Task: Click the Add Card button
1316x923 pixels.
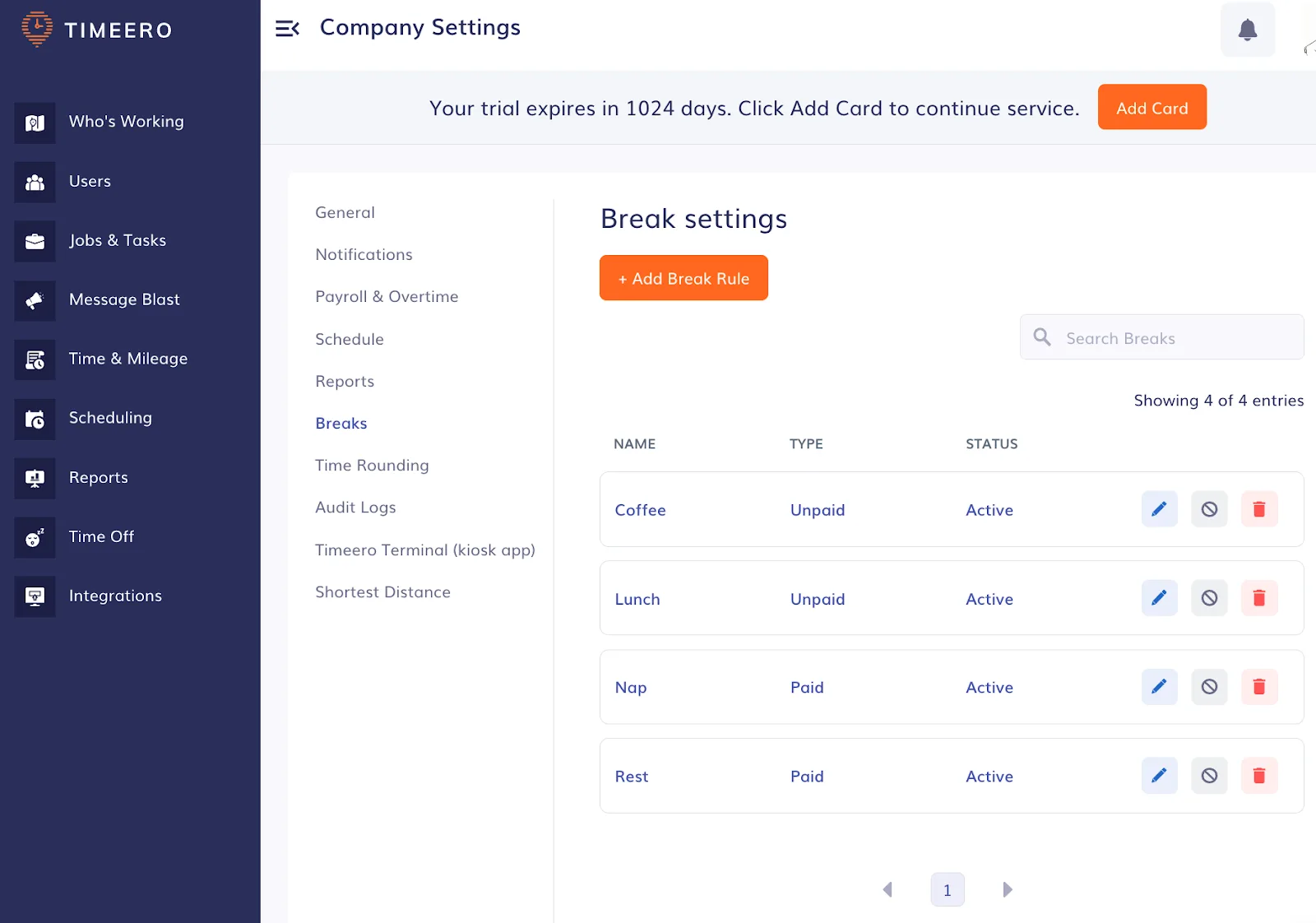Action: pyautogui.click(x=1151, y=107)
